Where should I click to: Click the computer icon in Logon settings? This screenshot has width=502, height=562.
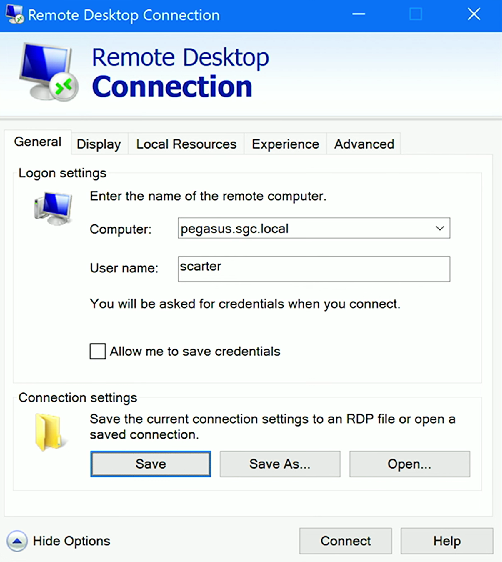53,208
